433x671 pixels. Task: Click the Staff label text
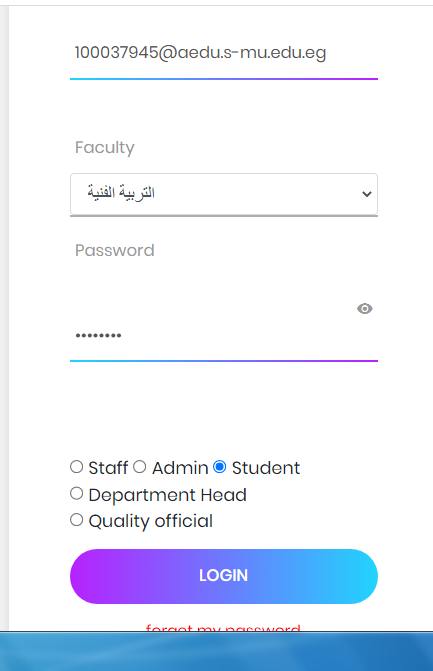coord(108,468)
